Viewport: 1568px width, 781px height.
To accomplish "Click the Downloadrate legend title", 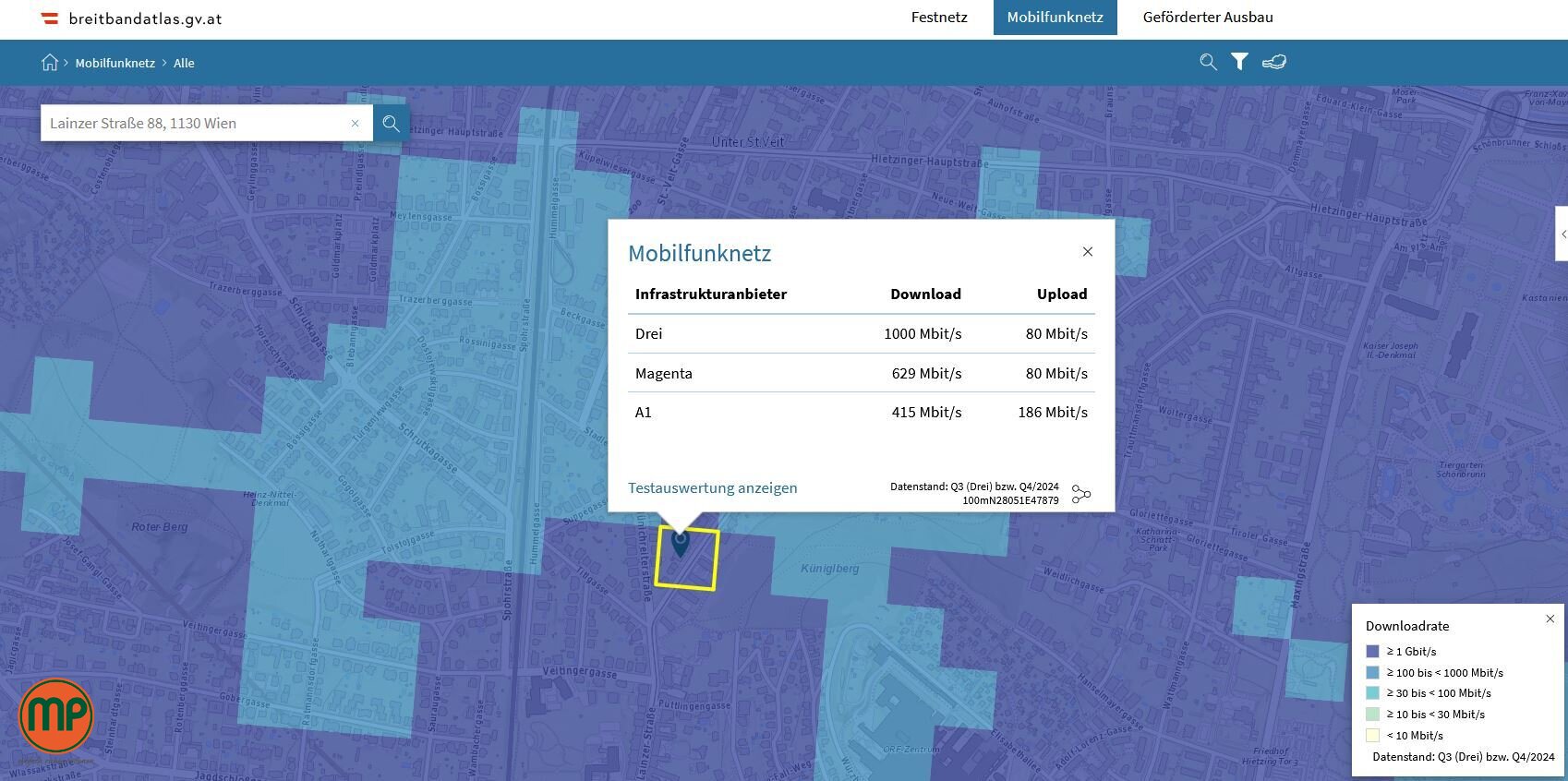I will 1407,625.
